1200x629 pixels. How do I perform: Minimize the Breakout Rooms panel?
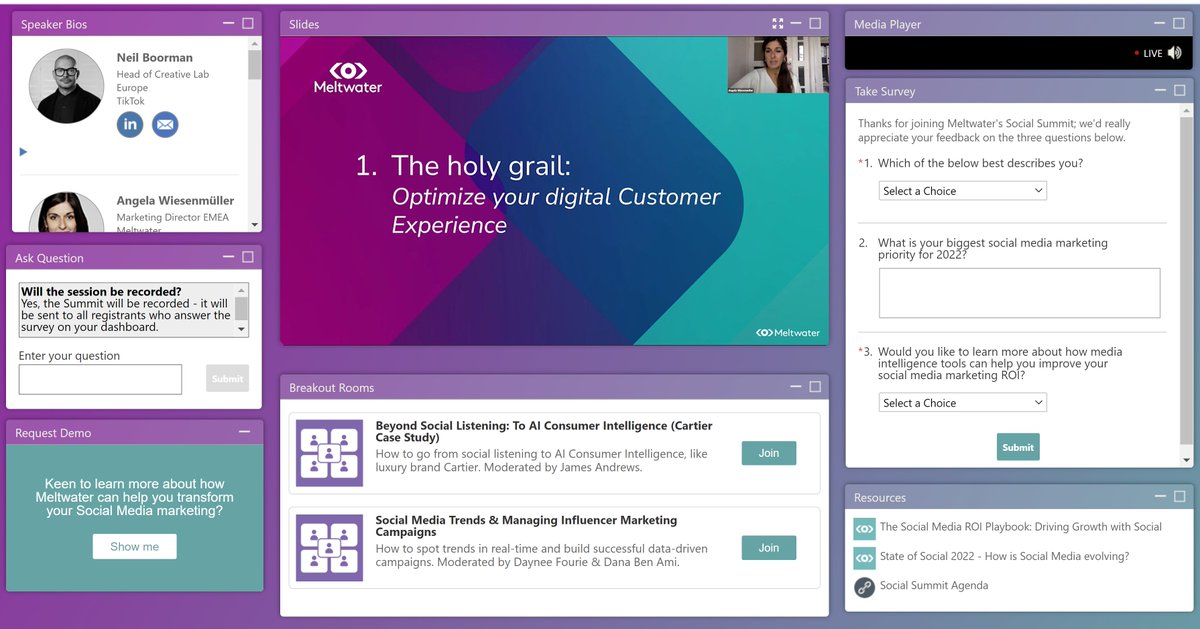point(796,387)
